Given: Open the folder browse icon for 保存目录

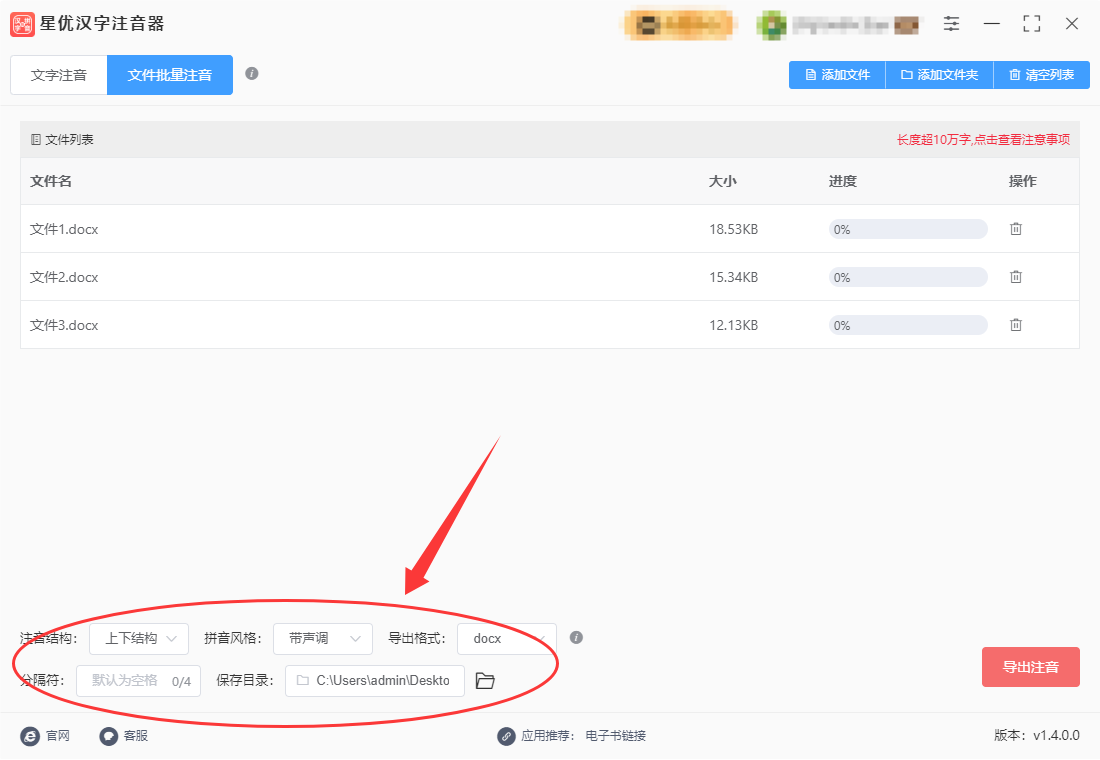Looking at the screenshot, I should [x=485, y=681].
